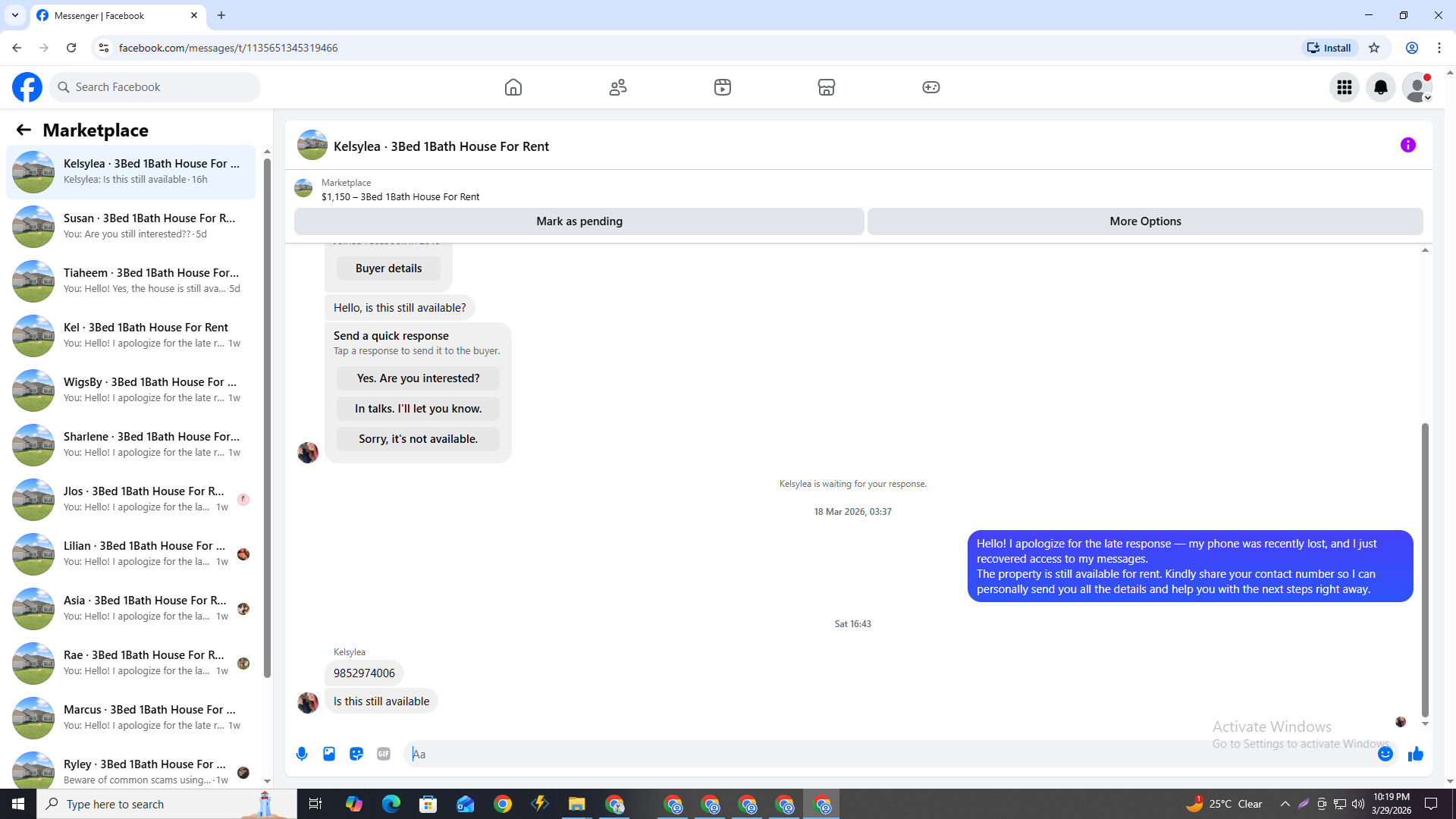View site information icon in the address bar
The image size is (1456, 819).
point(104,48)
